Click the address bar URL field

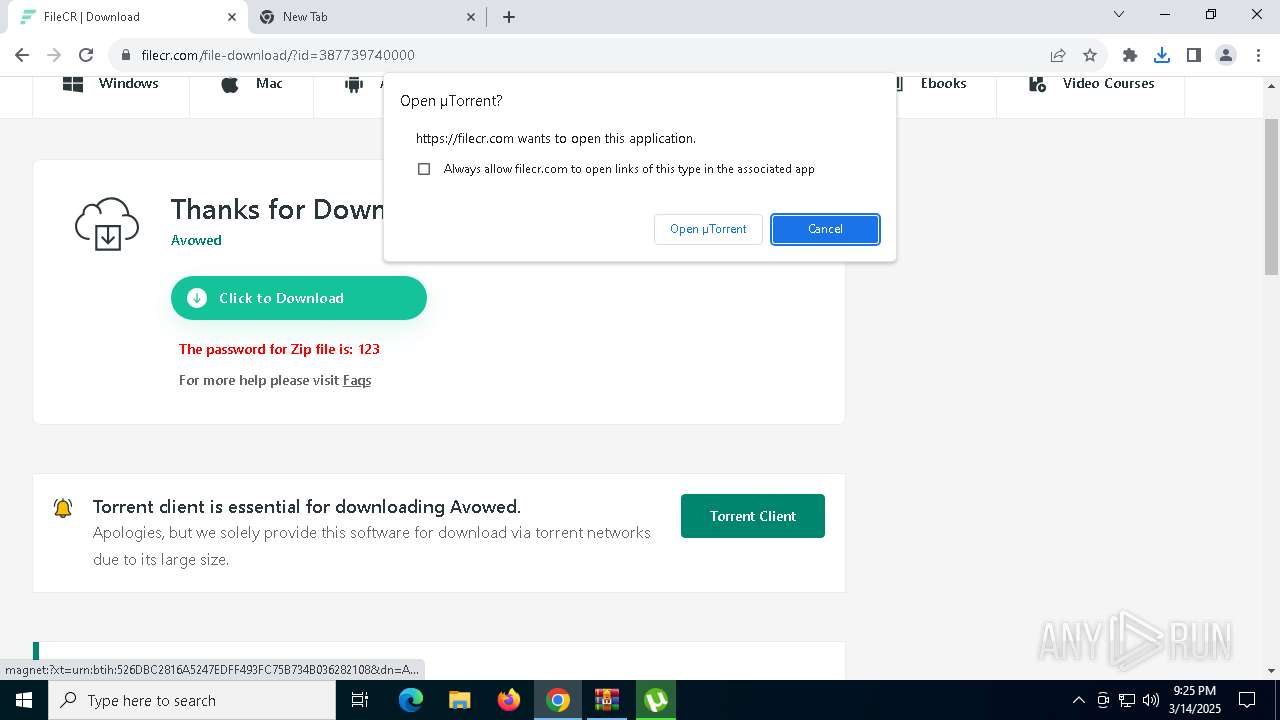(x=580, y=55)
